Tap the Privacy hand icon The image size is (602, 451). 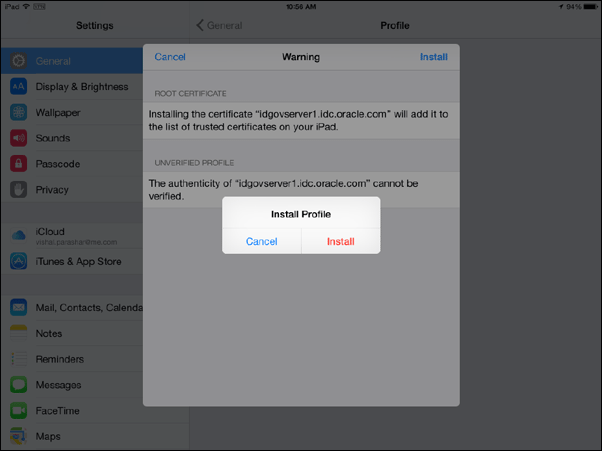pos(18,189)
